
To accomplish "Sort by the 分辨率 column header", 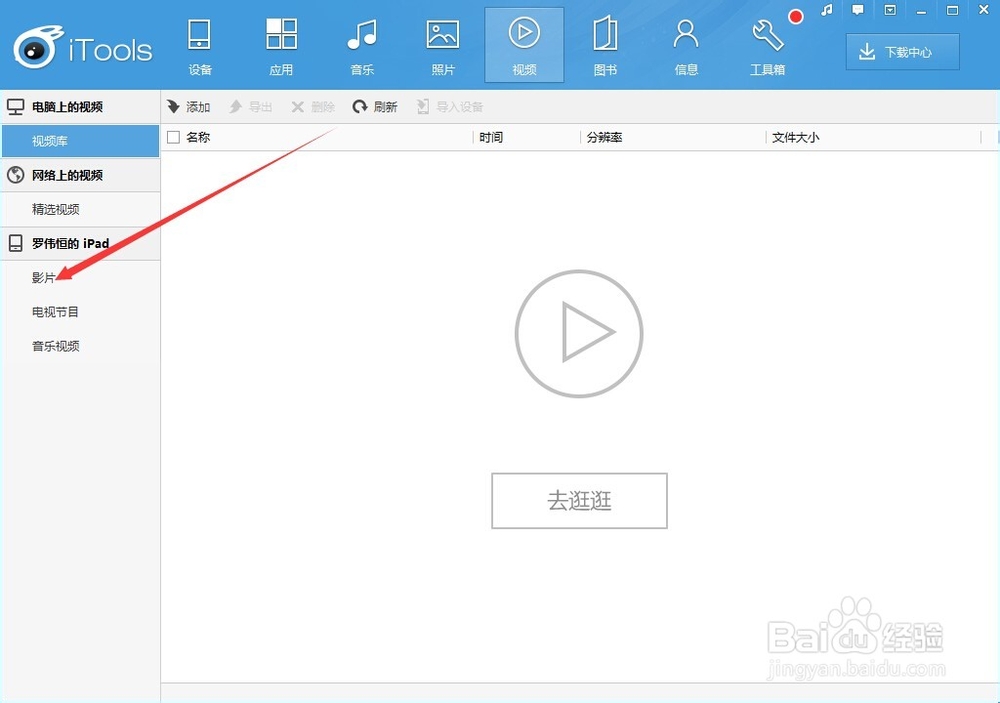I will pos(605,137).
